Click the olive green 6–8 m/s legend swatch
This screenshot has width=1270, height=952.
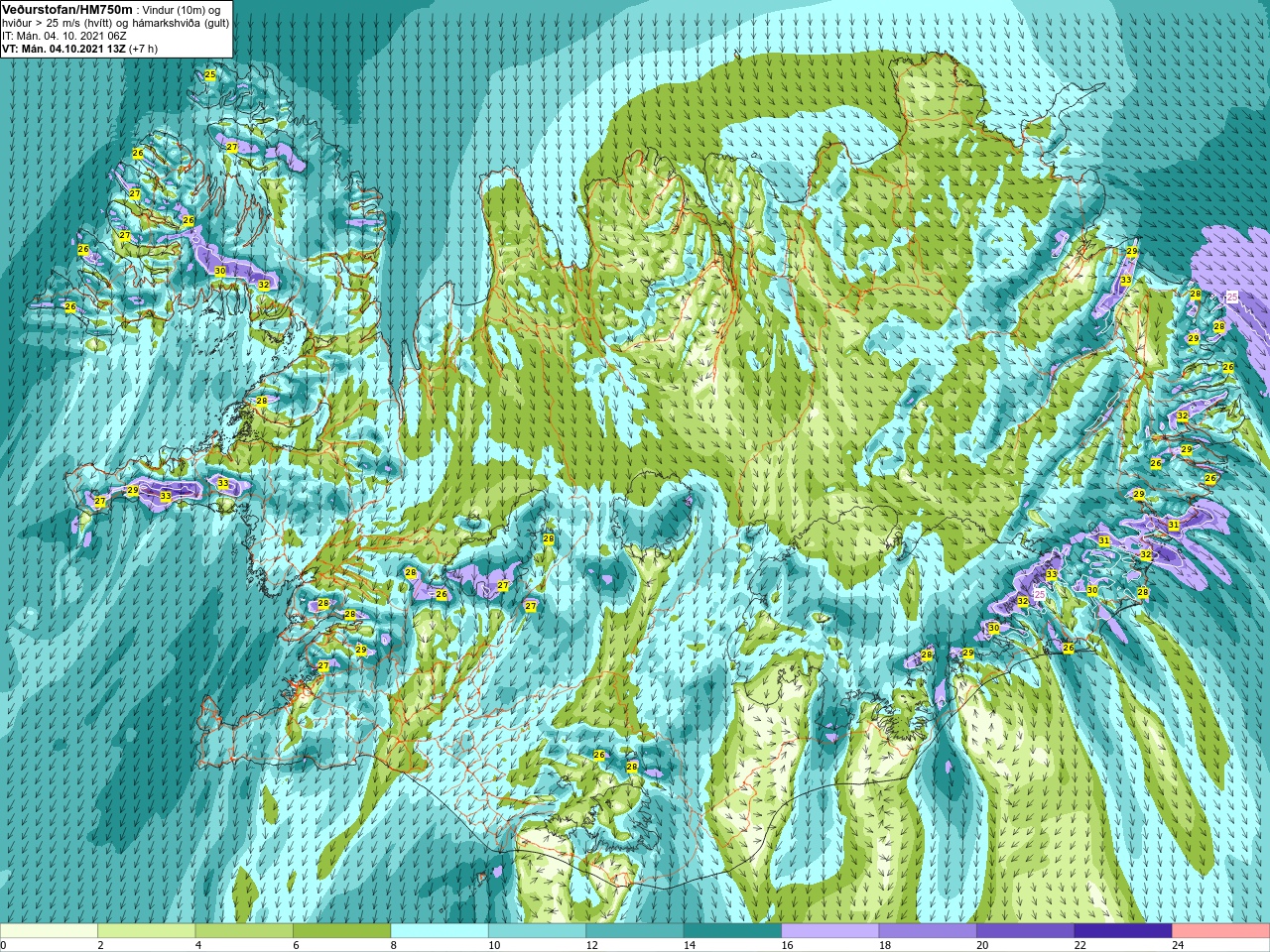[x=341, y=931]
